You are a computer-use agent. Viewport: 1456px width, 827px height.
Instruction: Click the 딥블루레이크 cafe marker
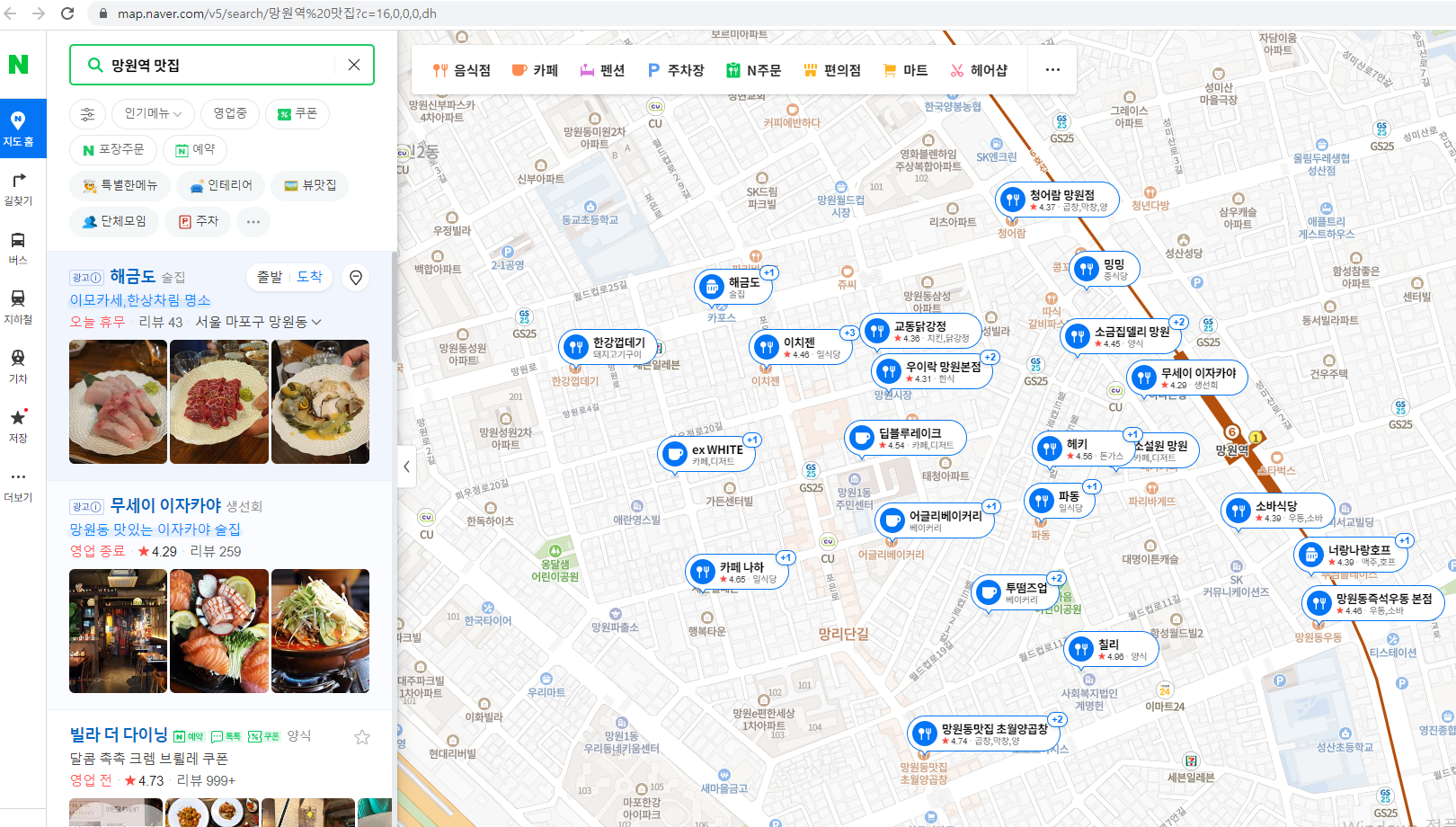click(906, 438)
